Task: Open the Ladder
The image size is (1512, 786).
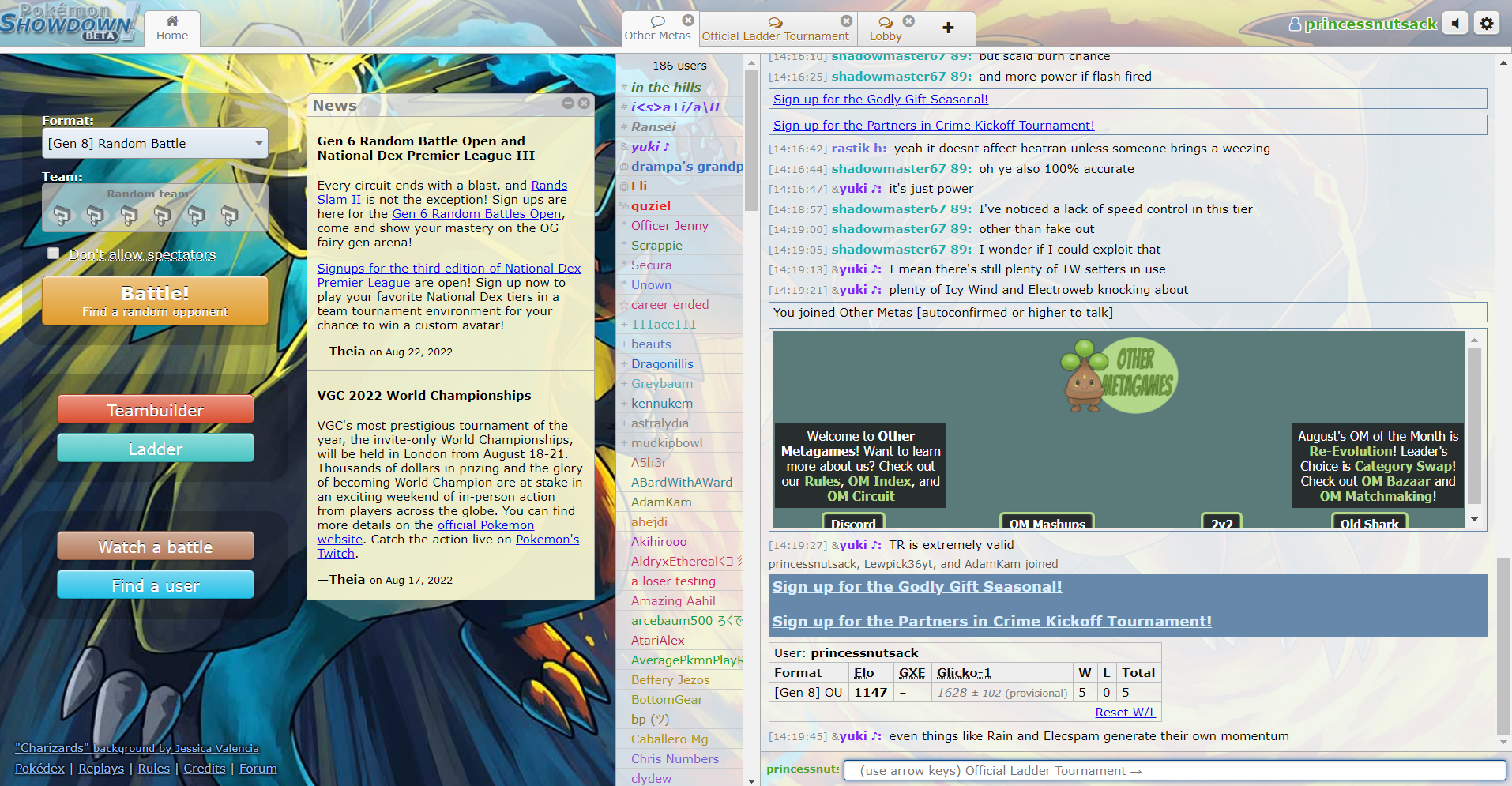Action: click(155, 449)
